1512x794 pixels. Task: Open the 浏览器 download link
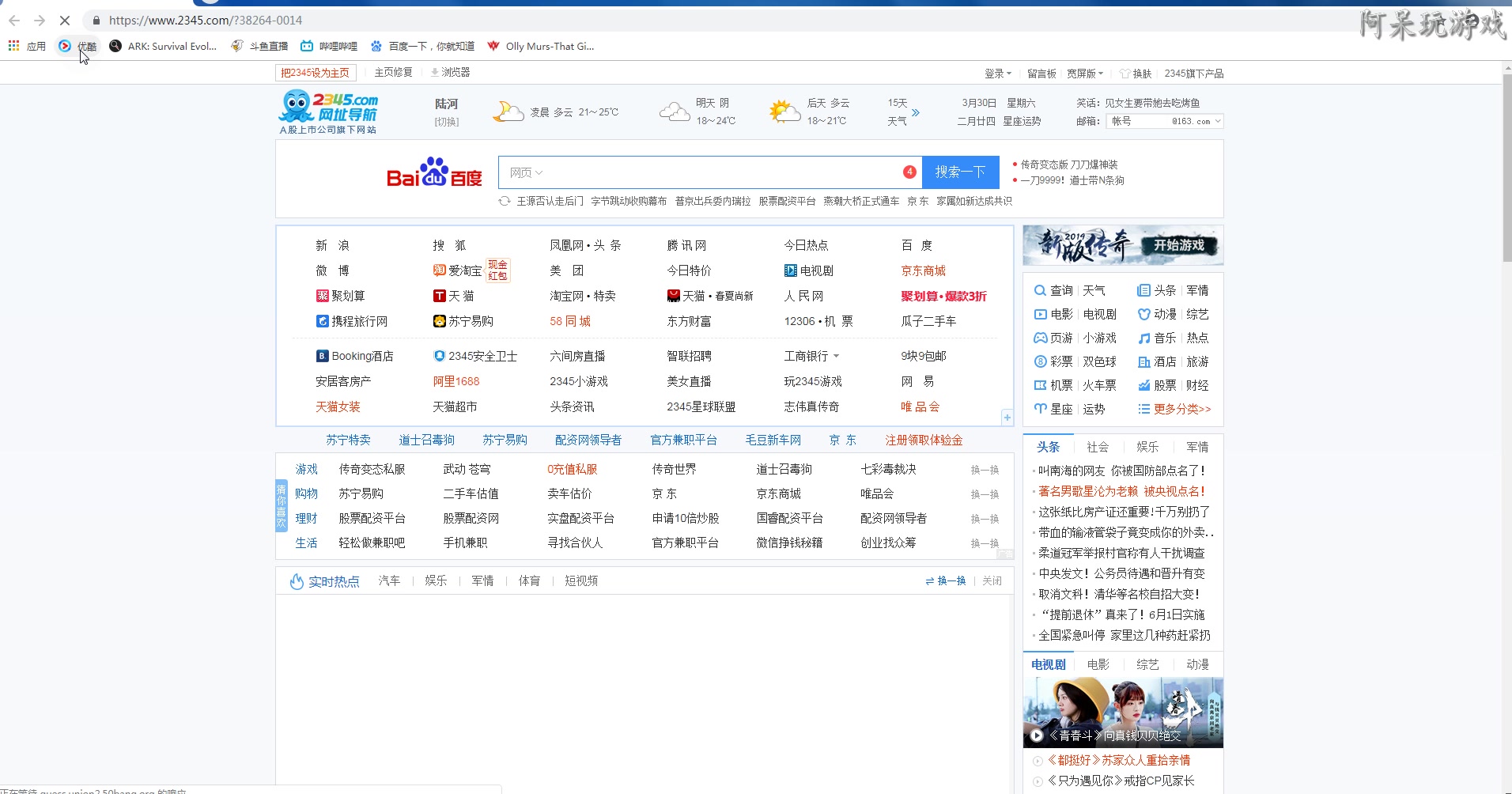coord(450,72)
